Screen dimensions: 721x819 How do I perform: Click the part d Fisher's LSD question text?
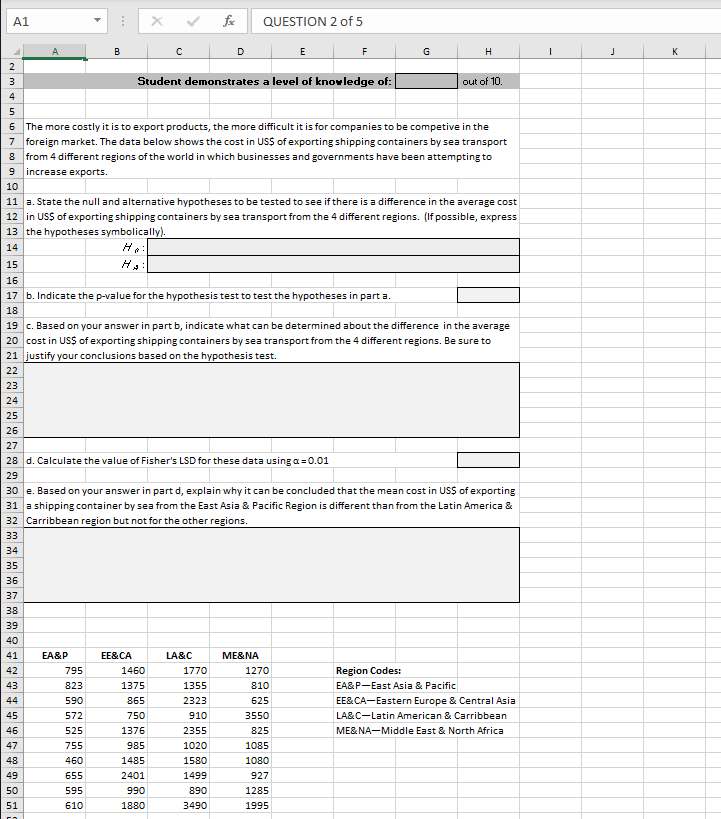[x=178, y=461]
